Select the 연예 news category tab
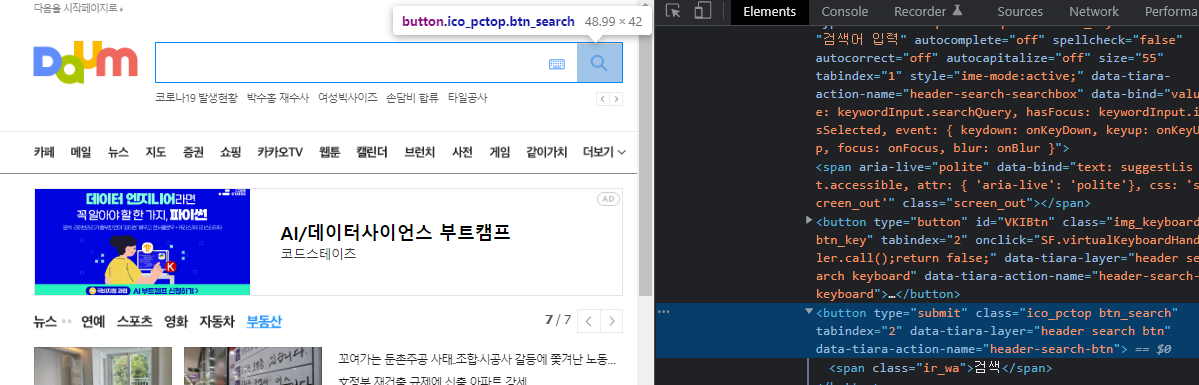Viewport: 1199px width, 385px height. [93, 321]
